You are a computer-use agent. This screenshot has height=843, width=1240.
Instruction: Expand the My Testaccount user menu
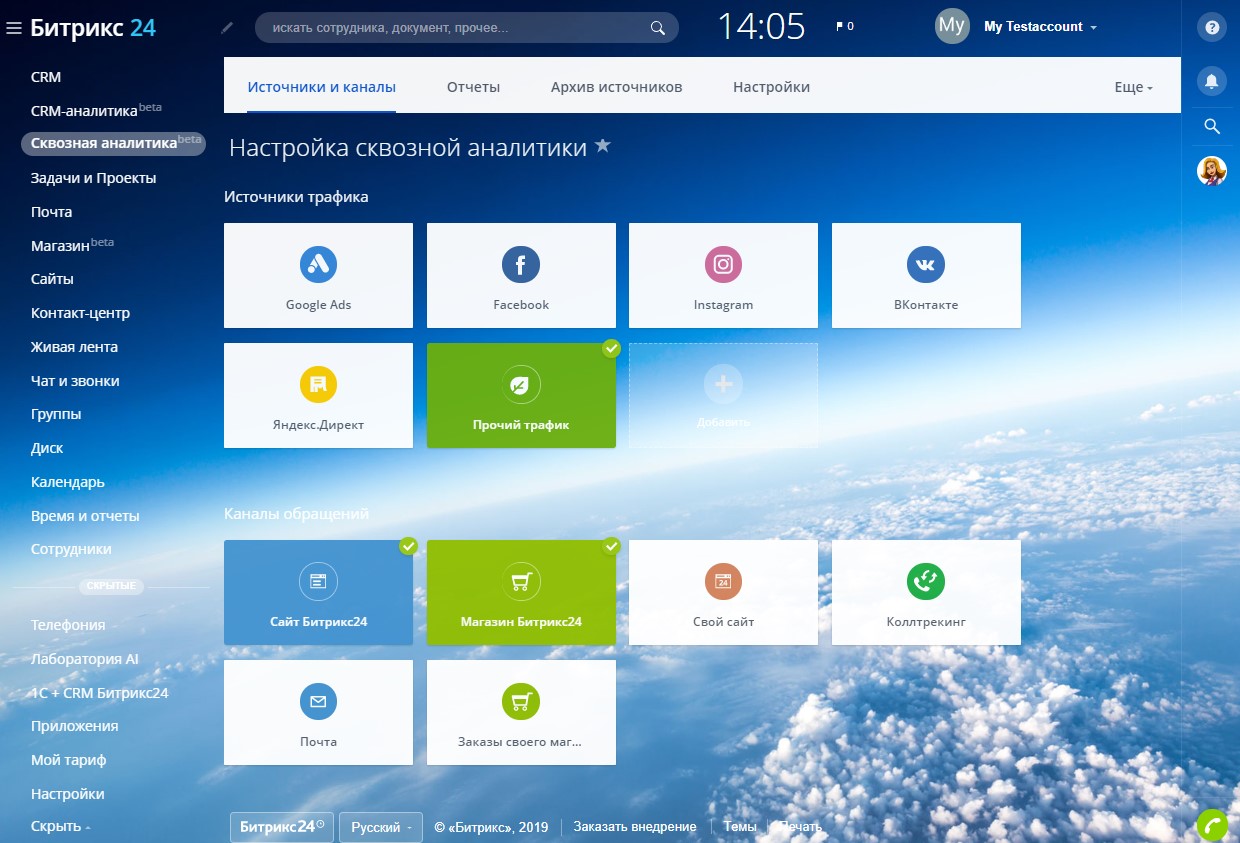(1040, 27)
